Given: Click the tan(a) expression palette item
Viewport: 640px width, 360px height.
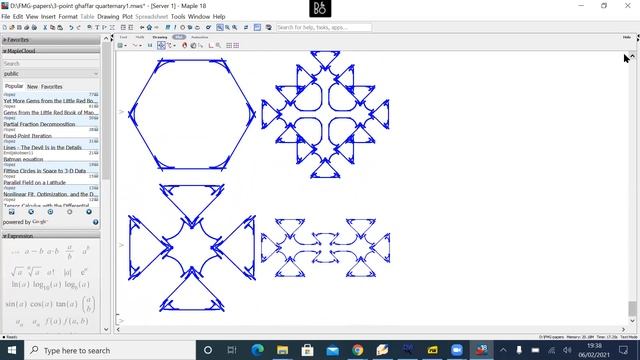Looking at the screenshot, I should point(67,304).
